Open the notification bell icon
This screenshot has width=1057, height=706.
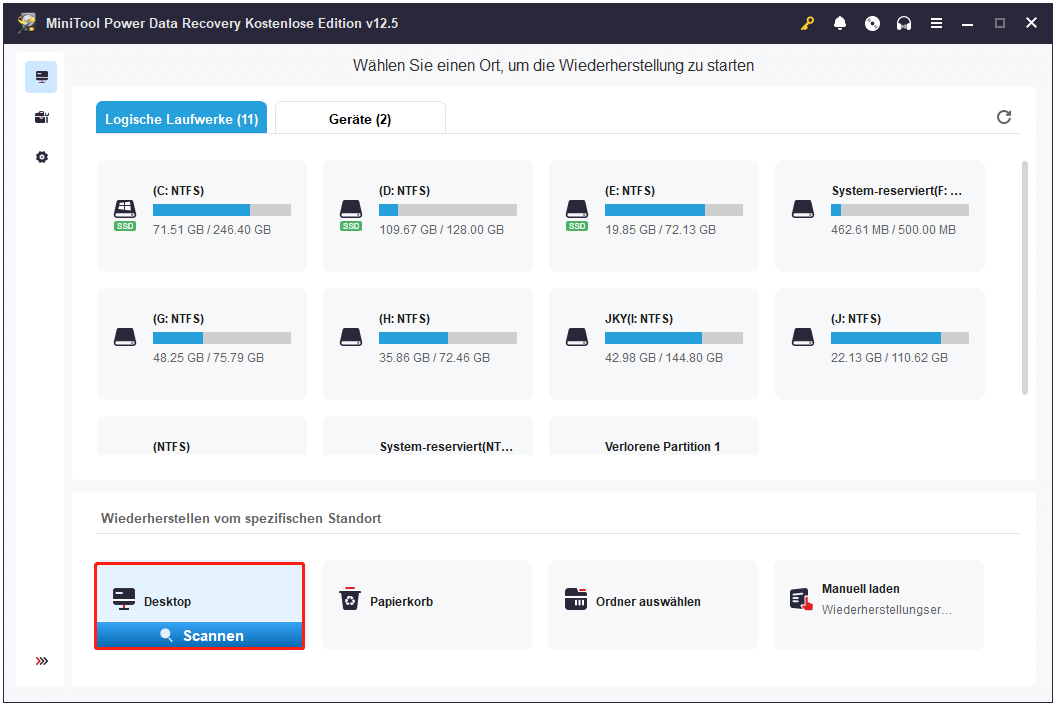pos(840,24)
